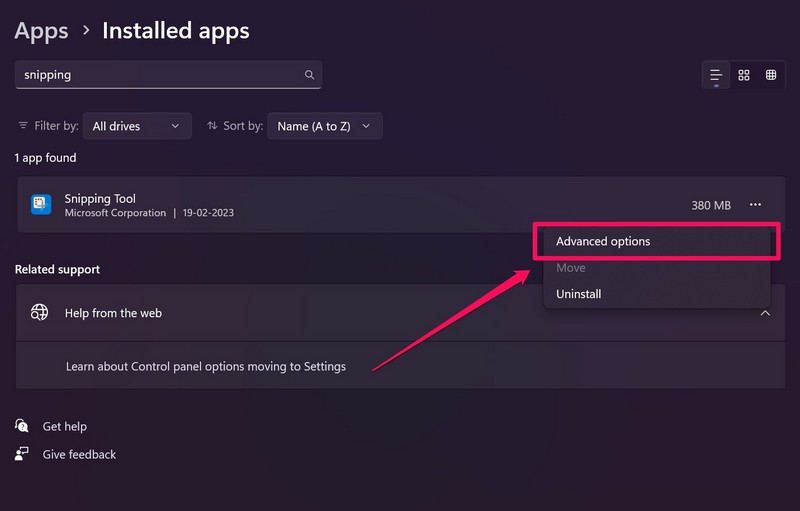
Task: Collapse the Help from the web section
Action: (765, 313)
